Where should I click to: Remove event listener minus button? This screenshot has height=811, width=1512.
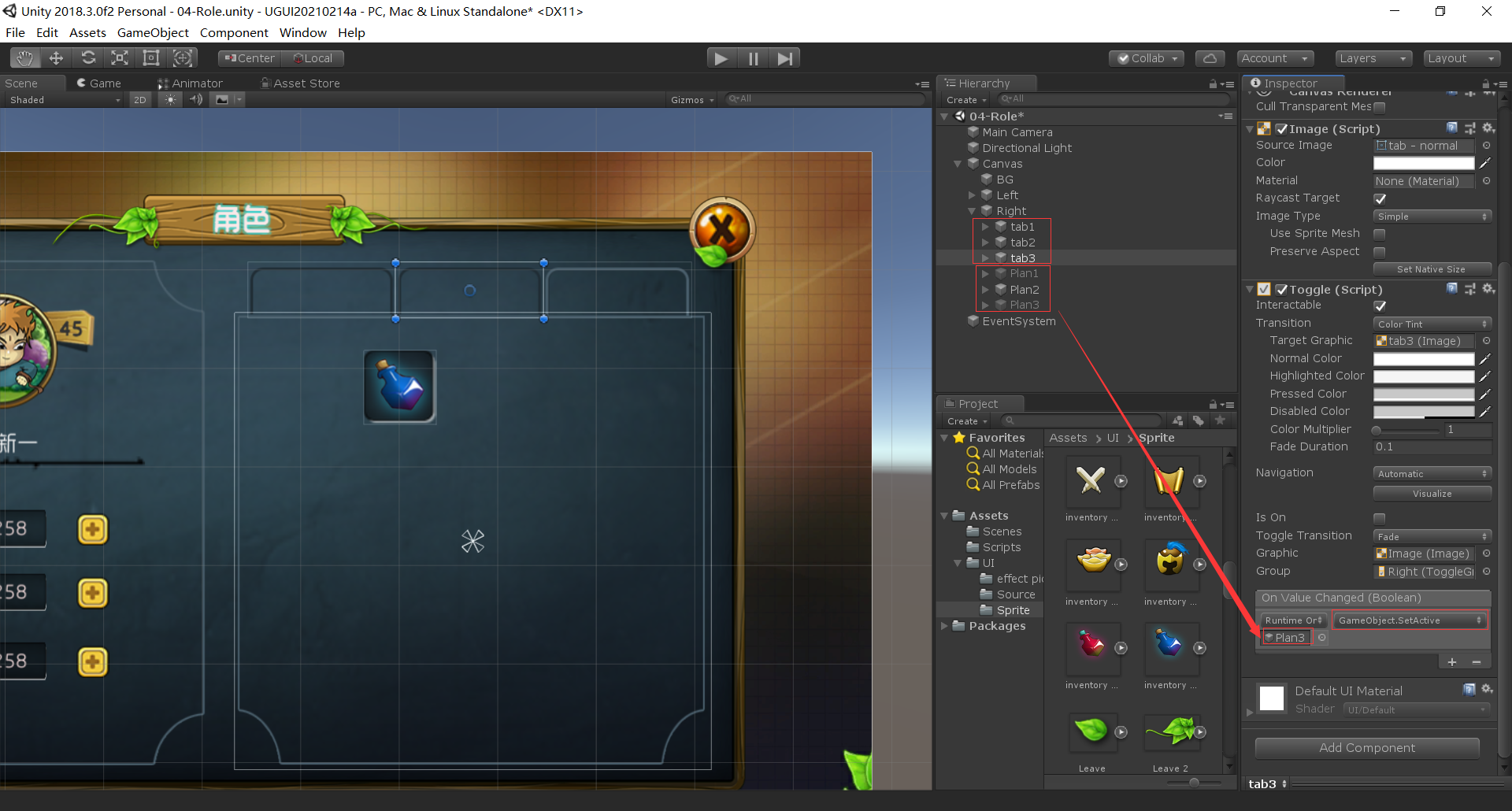coord(1477,662)
